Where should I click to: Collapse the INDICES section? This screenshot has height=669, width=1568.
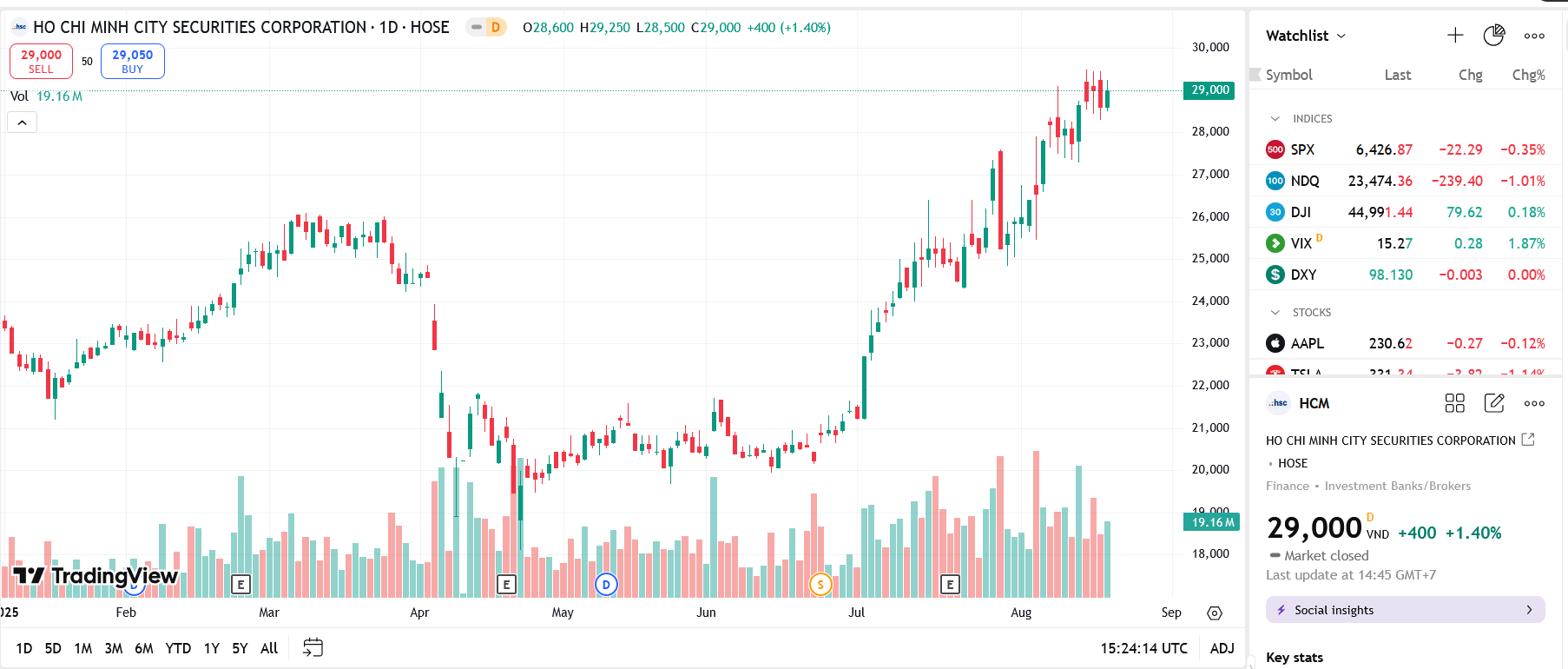click(1275, 118)
